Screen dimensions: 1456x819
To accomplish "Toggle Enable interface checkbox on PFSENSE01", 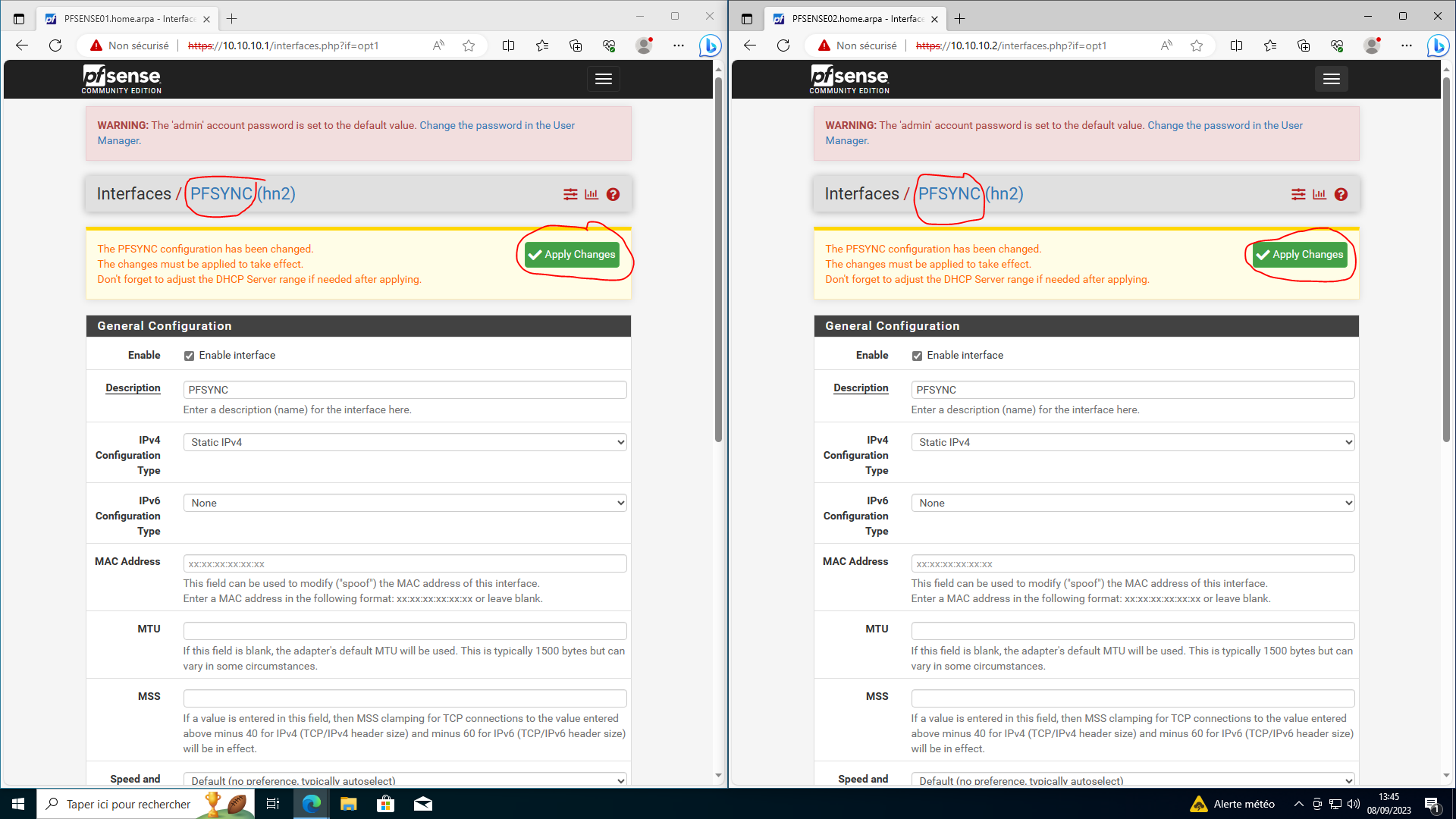I will pyautogui.click(x=189, y=356).
